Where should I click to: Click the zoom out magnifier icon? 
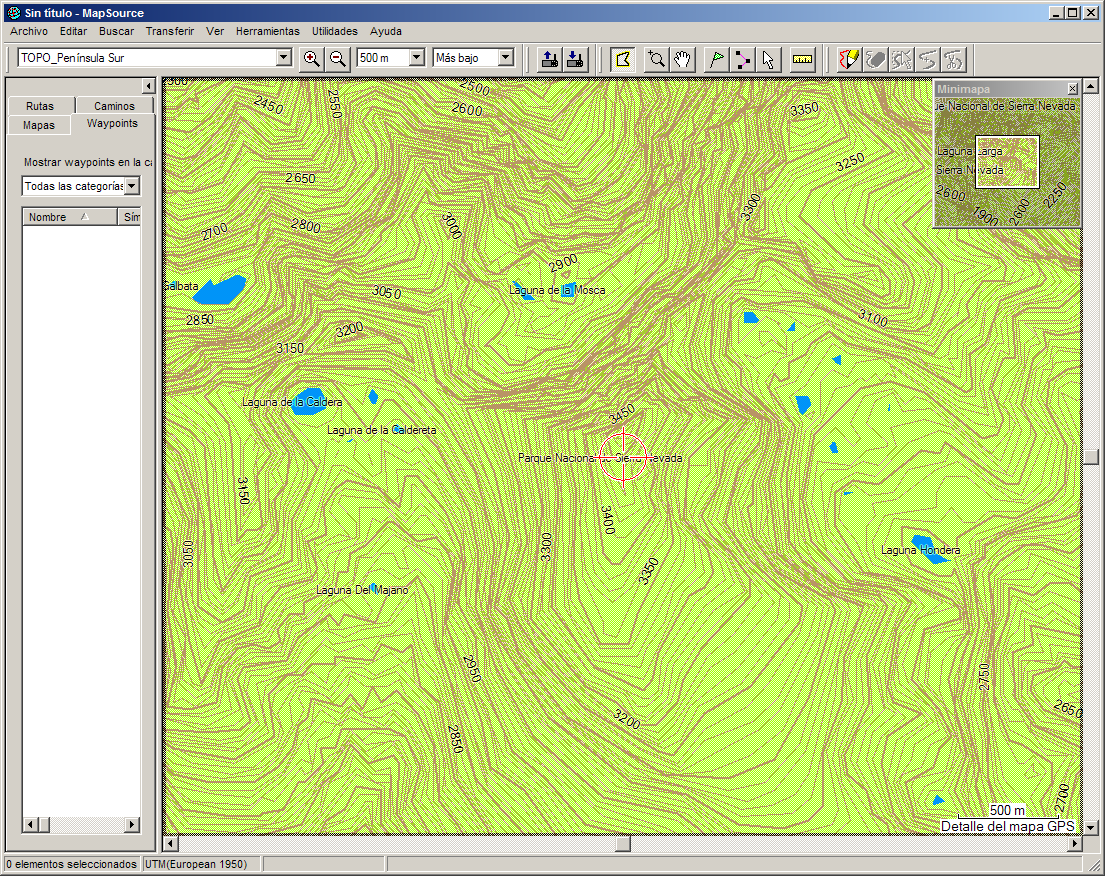[338, 58]
